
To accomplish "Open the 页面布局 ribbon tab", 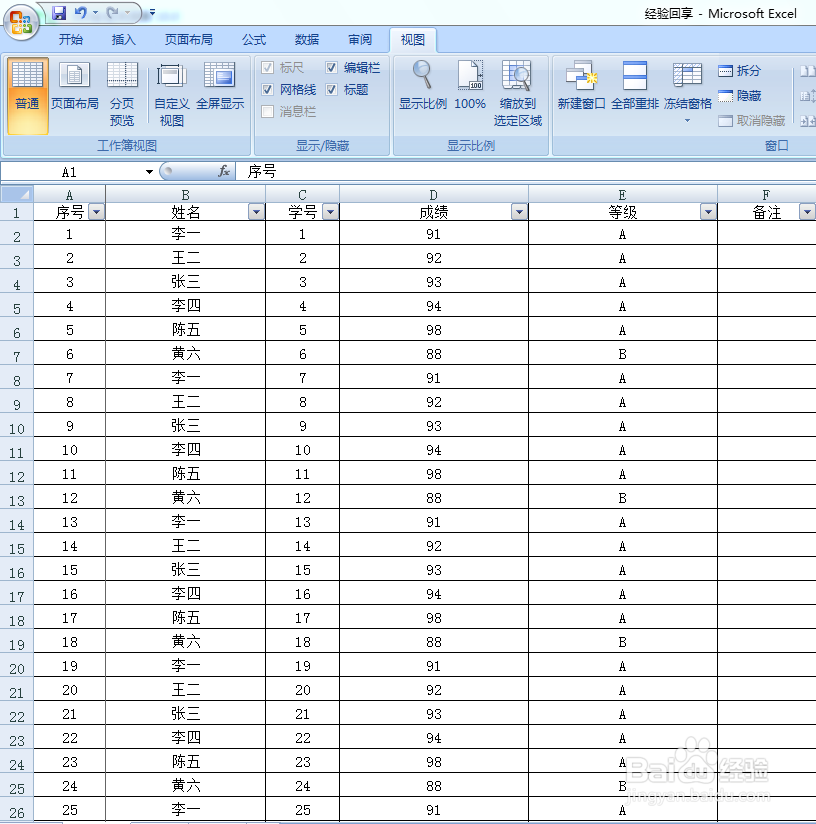I will pyautogui.click(x=189, y=40).
